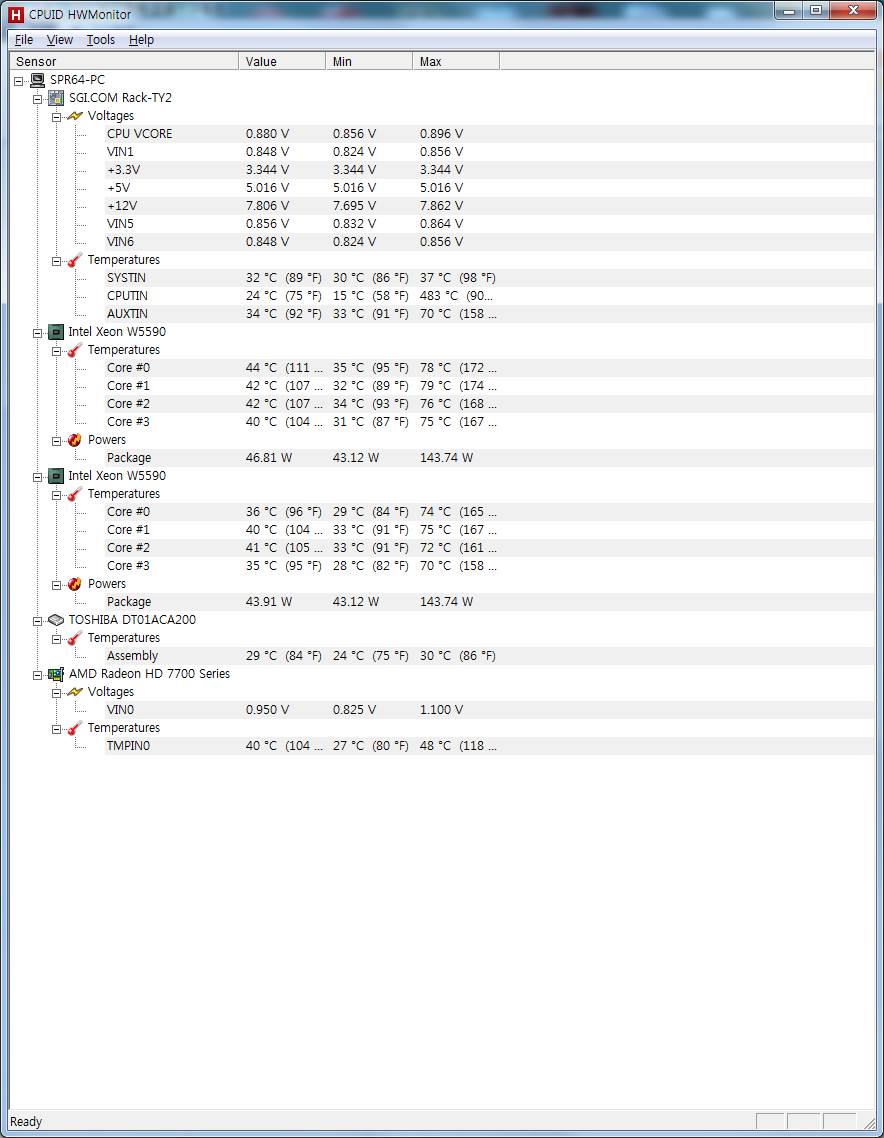
Task: Maximize the HWMonitor window
Action: coord(816,11)
